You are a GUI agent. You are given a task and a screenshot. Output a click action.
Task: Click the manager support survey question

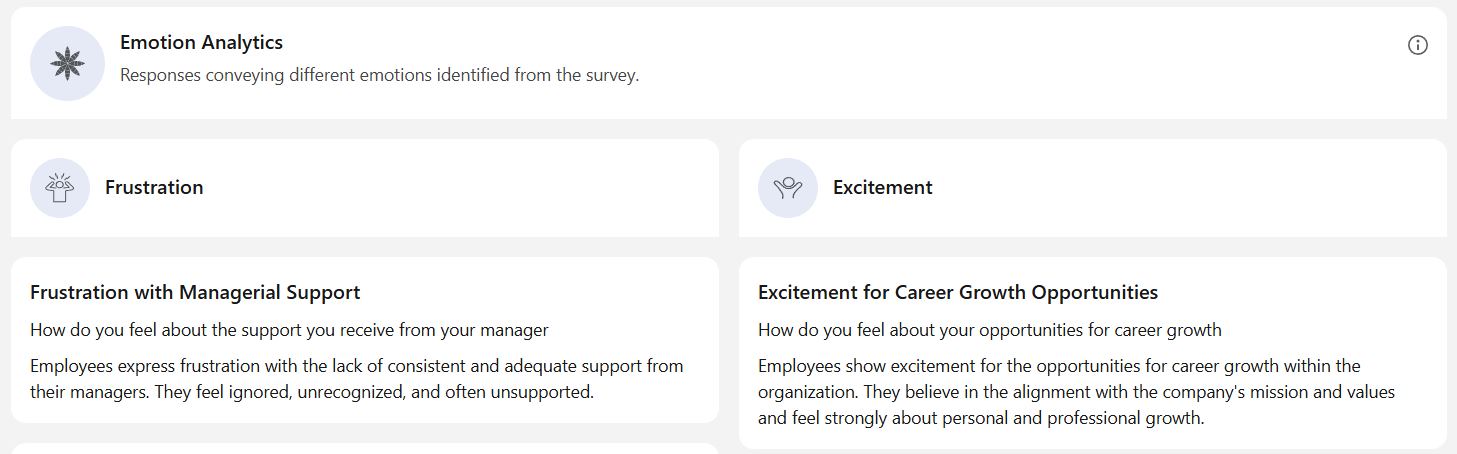pos(290,330)
